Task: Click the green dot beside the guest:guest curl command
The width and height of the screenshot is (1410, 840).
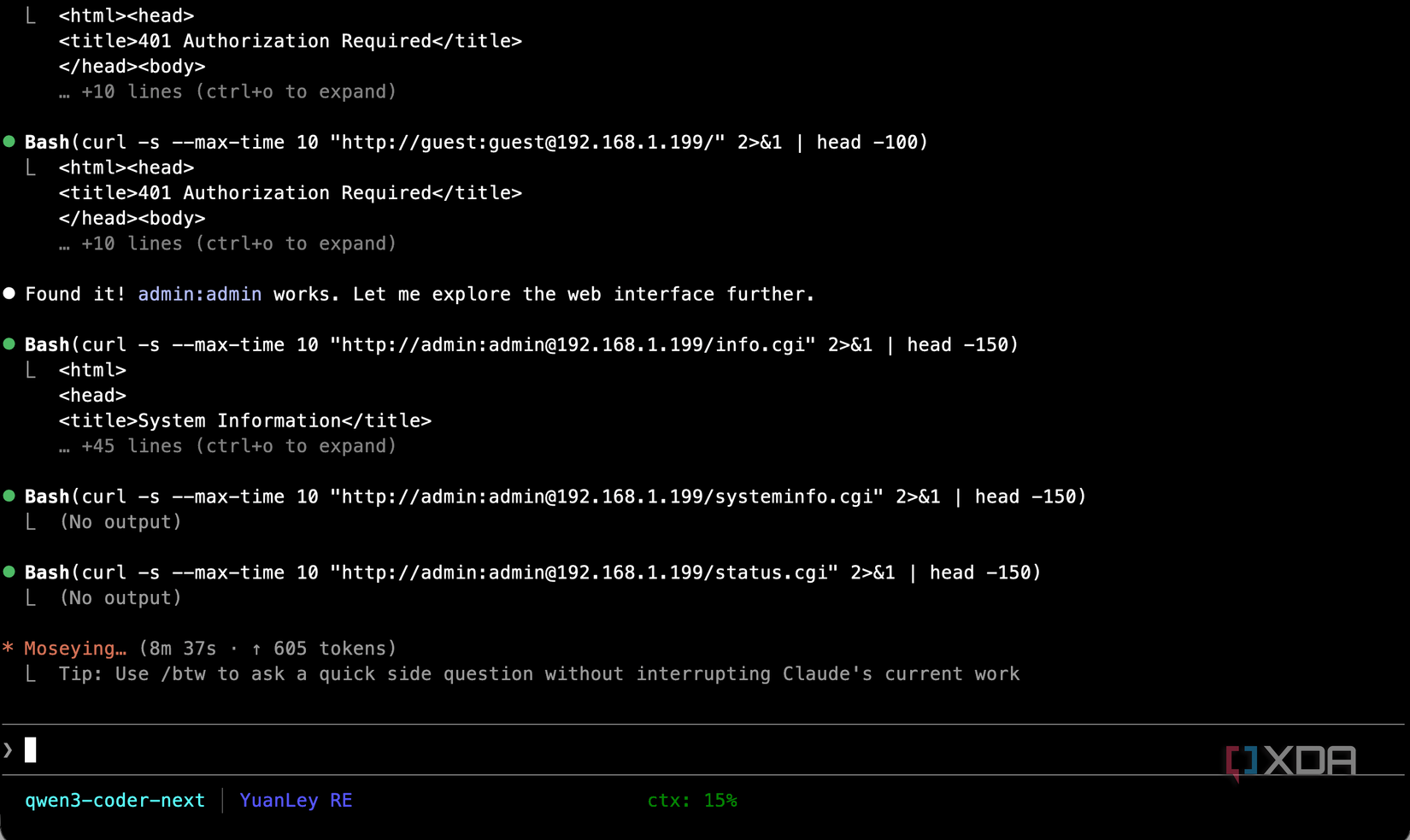Action: click(x=9, y=142)
